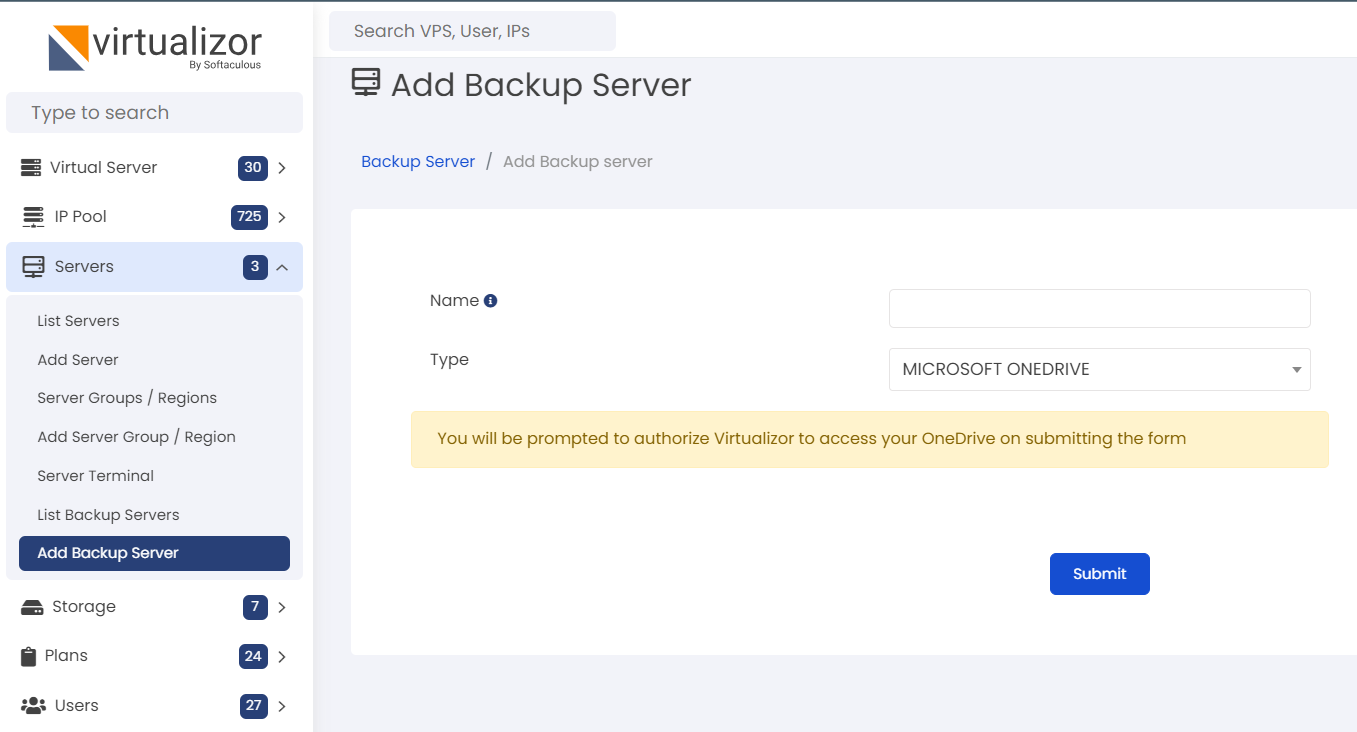Open the IP Pool menu label
The width and height of the screenshot is (1357, 732).
pyautogui.click(x=81, y=217)
